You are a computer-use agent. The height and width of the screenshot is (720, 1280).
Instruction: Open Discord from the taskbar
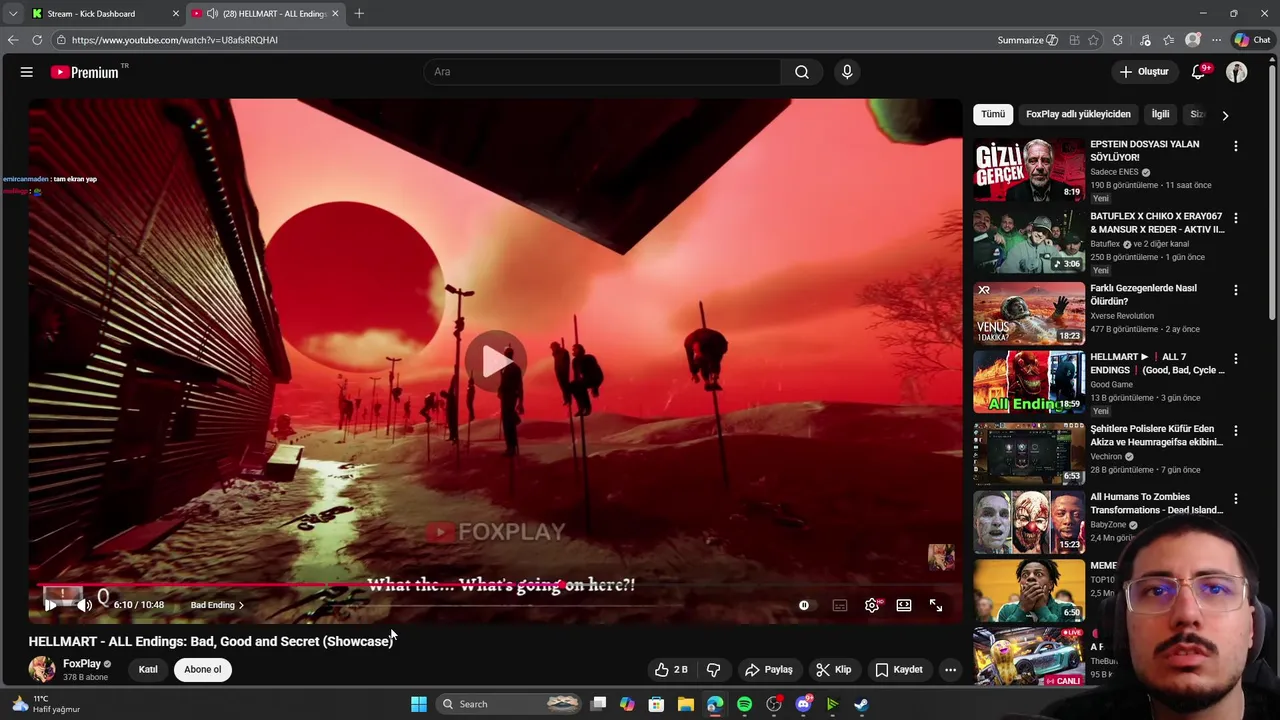[x=803, y=704]
